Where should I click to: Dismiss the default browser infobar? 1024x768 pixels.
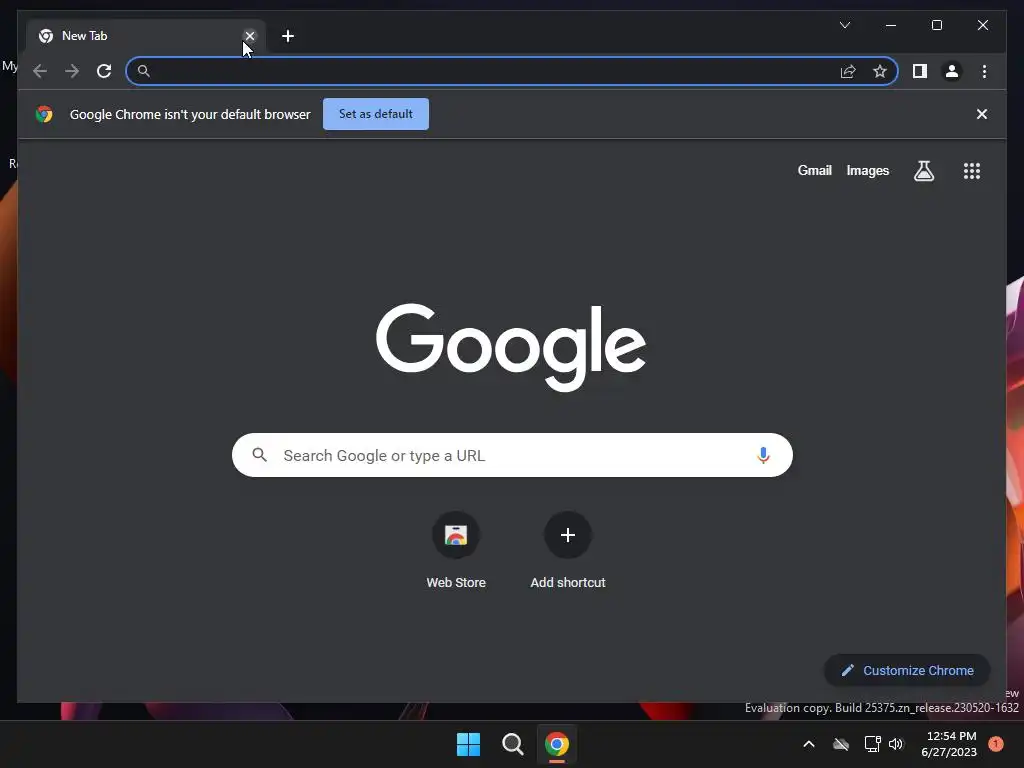click(x=982, y=114)
